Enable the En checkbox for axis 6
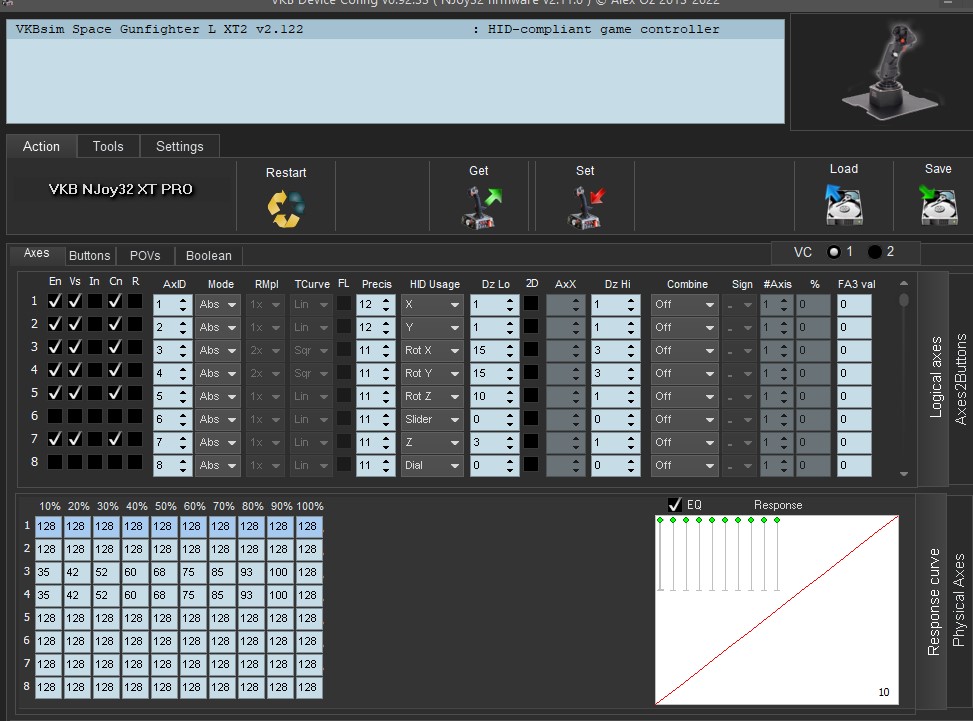 point(55,416)
